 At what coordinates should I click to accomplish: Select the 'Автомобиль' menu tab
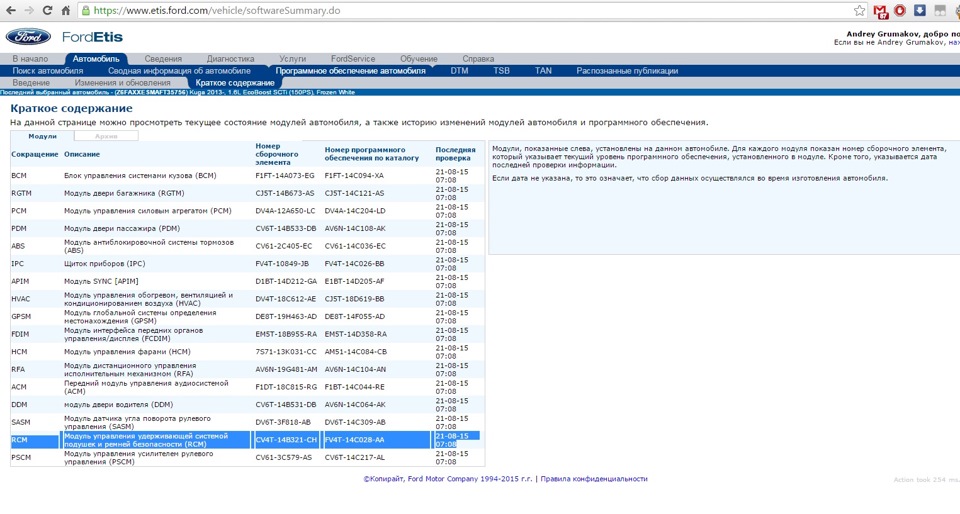[96, 59]
